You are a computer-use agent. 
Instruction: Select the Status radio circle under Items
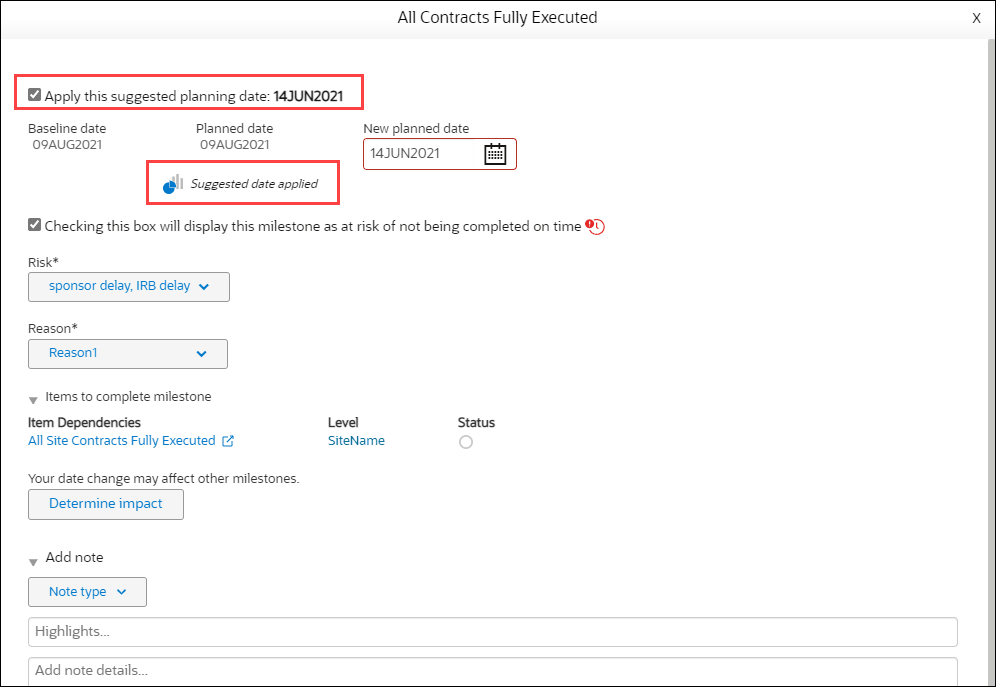click(x=465, y=441)
